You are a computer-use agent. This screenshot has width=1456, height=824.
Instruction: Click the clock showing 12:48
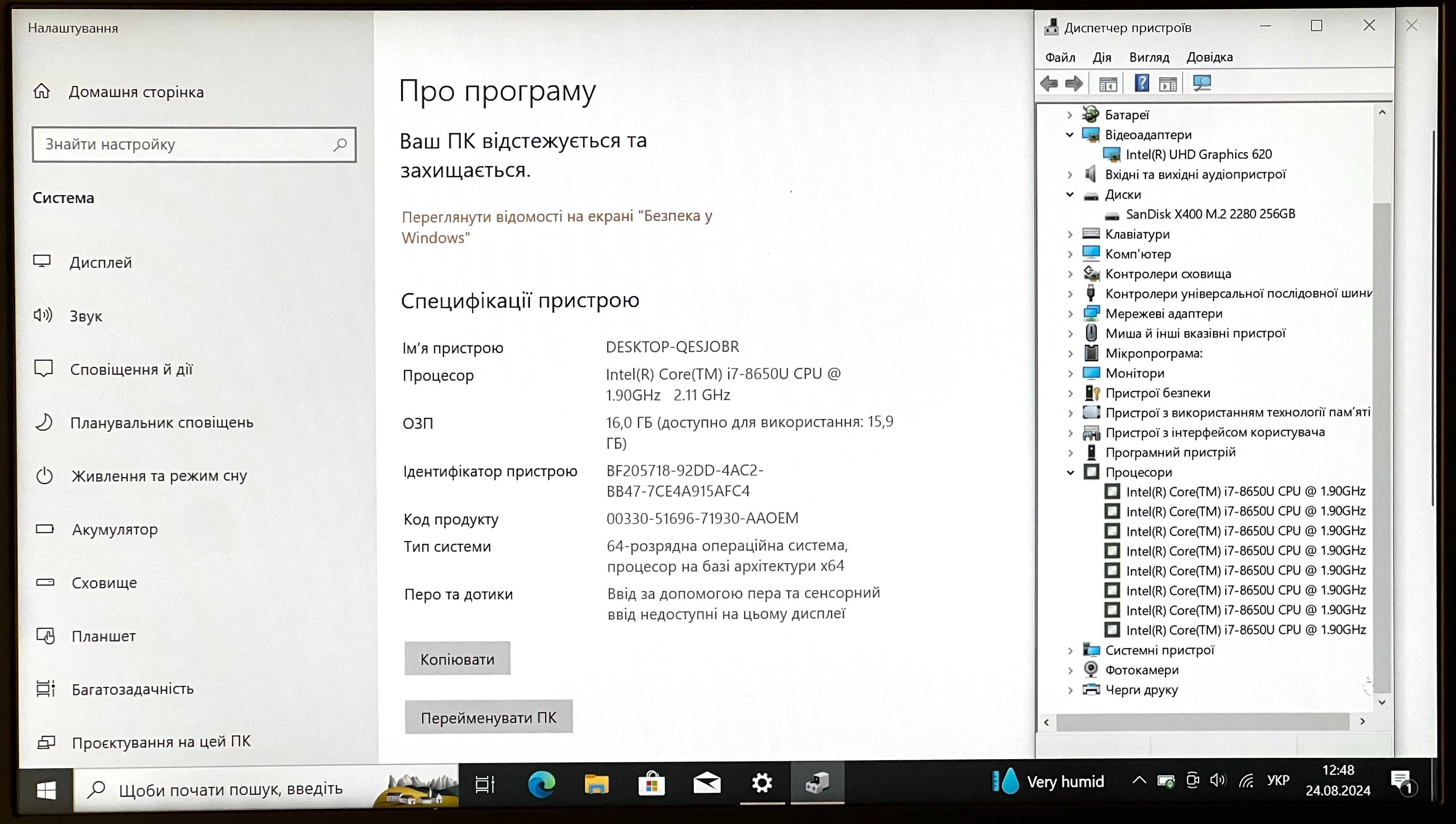pyautogui.click(x=1338, y=770)
